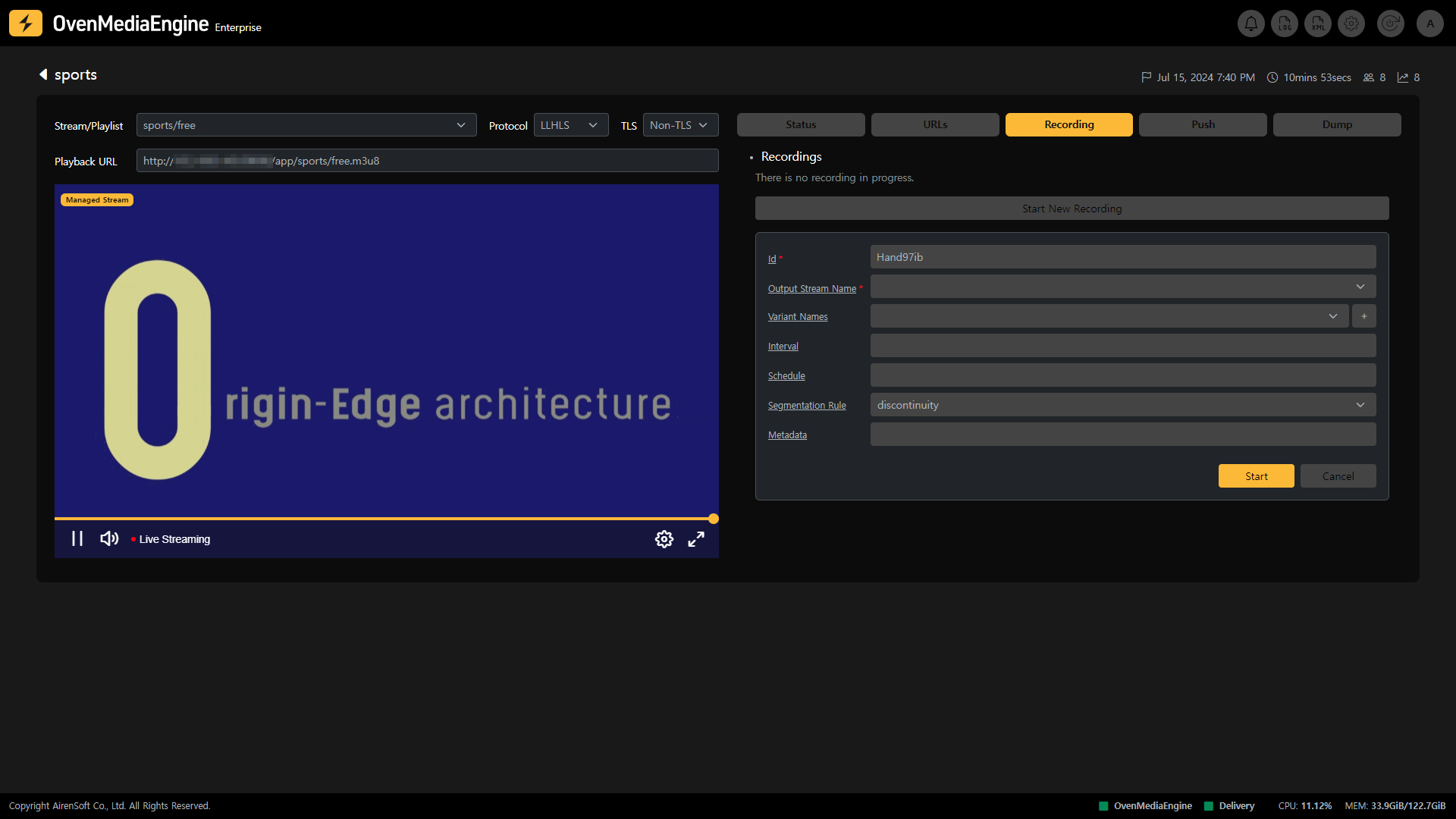Image resolution: width=1456 pixels, height=819 pixels.
Task: Add variant name with plus button
Action: pos(1363,316)
